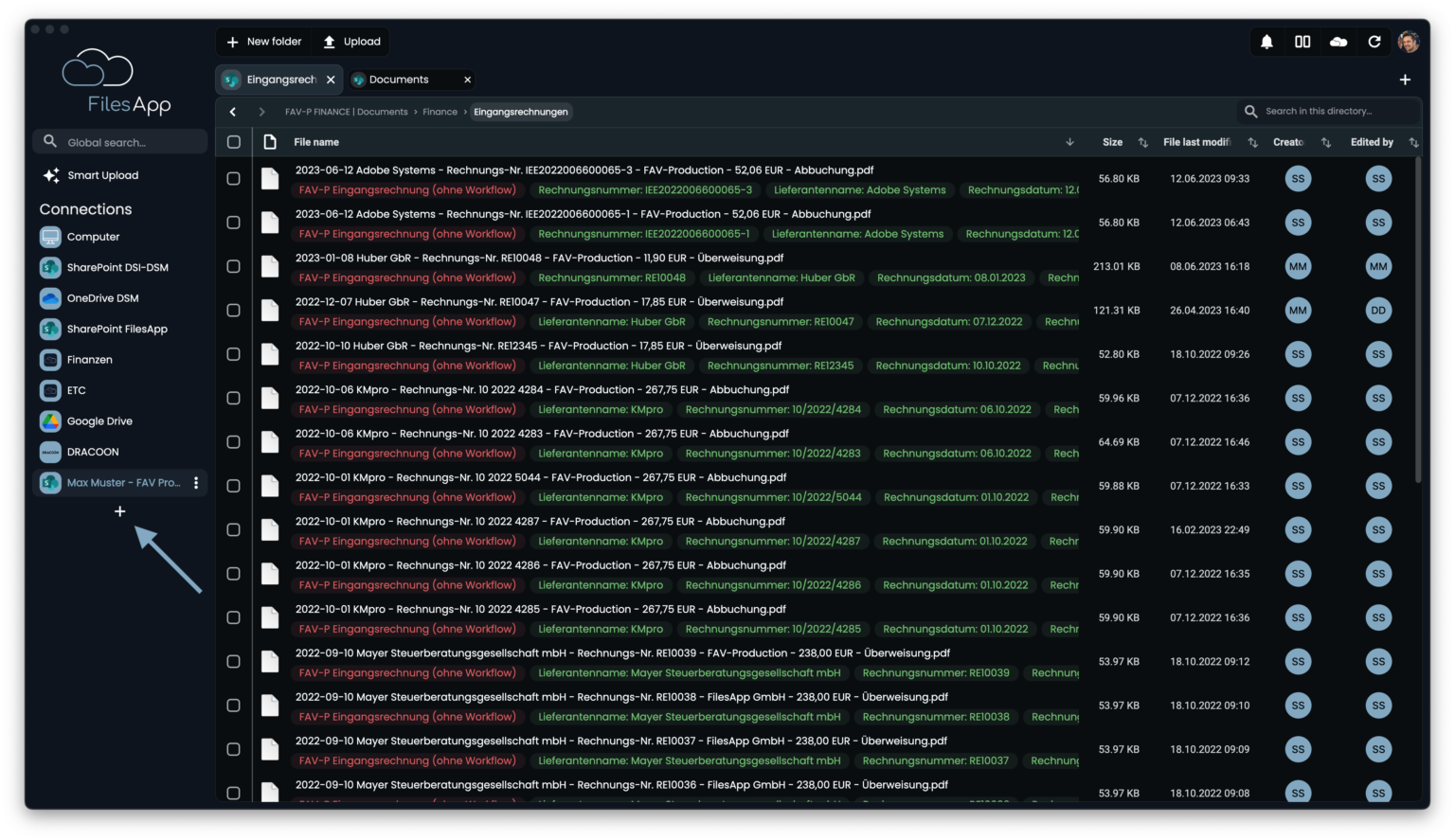Open the DRACOON connection
1455x840 pixels.
[93, 452]
